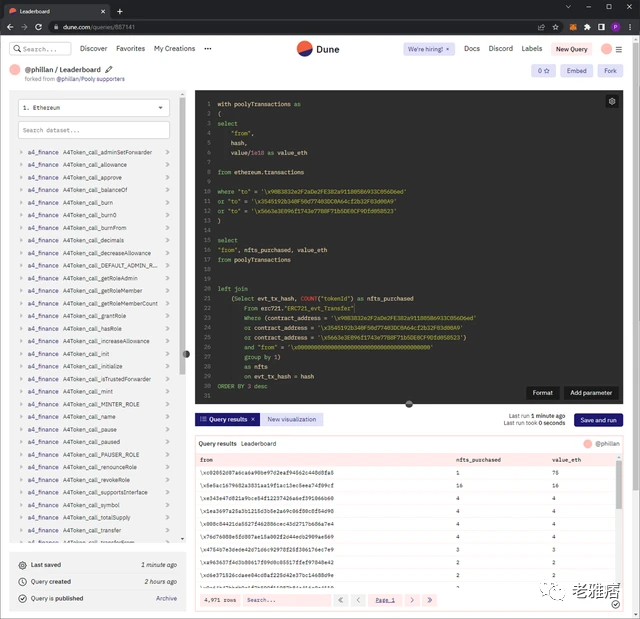Expand A4Token_call_adminSetForwarder table

pyautogui.click(x=21, y=152)
